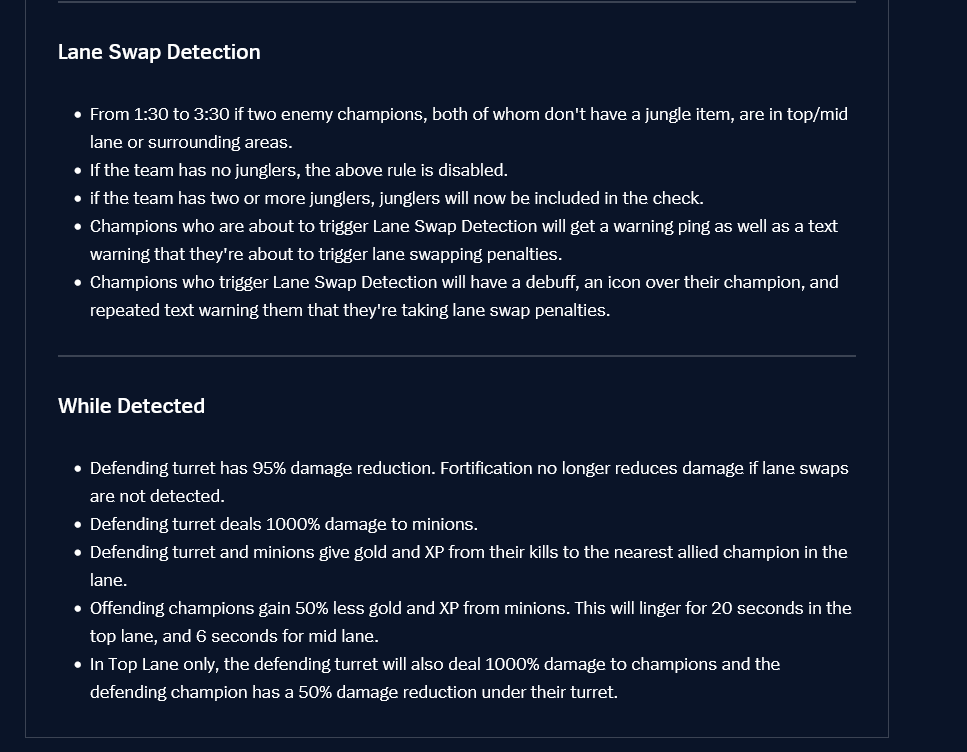The image size is (967, 752).
Task: Click the warning ping bullet about lane swapping
Action: coord(464,240)
